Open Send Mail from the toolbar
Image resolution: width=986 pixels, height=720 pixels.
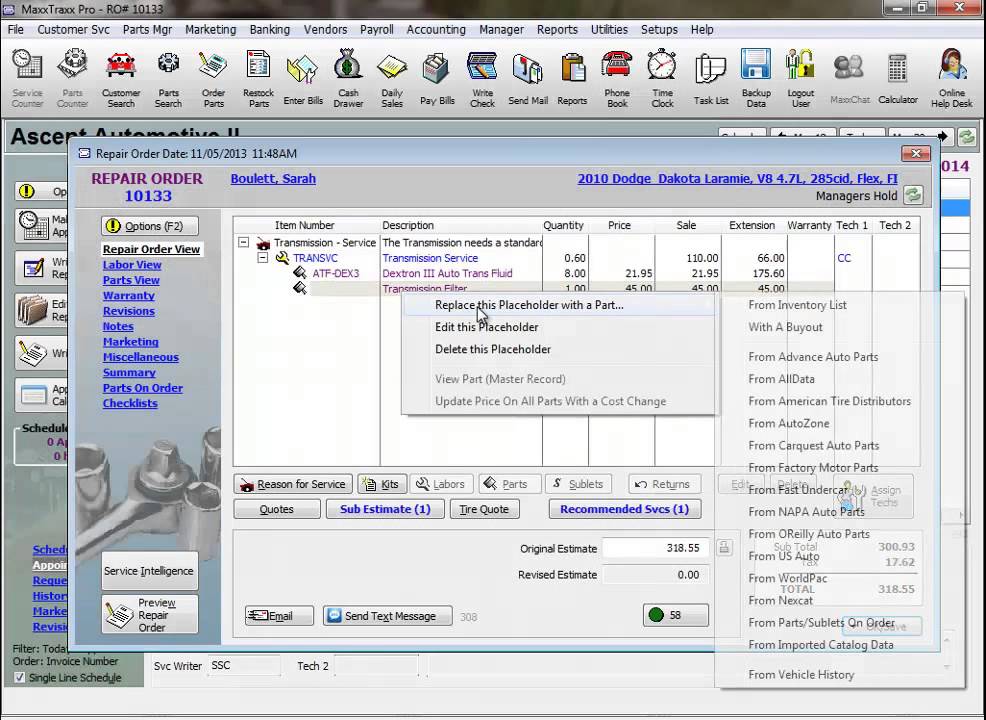pos(528,78)
